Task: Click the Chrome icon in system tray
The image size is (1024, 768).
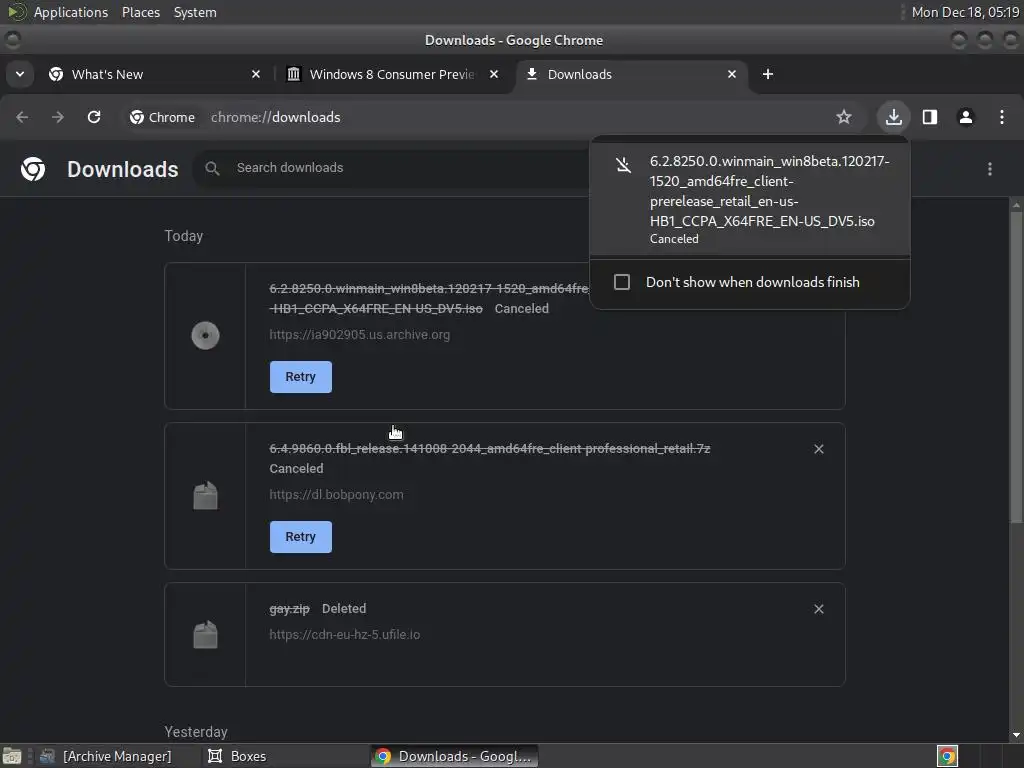Action: click(x=947, y=756)
